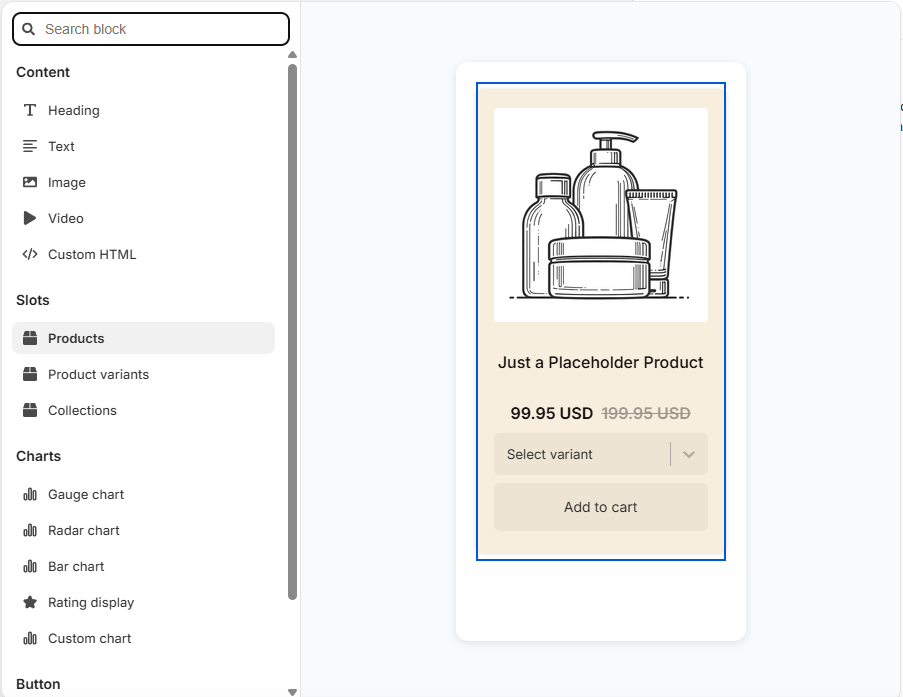Screen dimensions: 903x697
Task: Select the Gauge chart icon
Action: click(x=30, y=494)
